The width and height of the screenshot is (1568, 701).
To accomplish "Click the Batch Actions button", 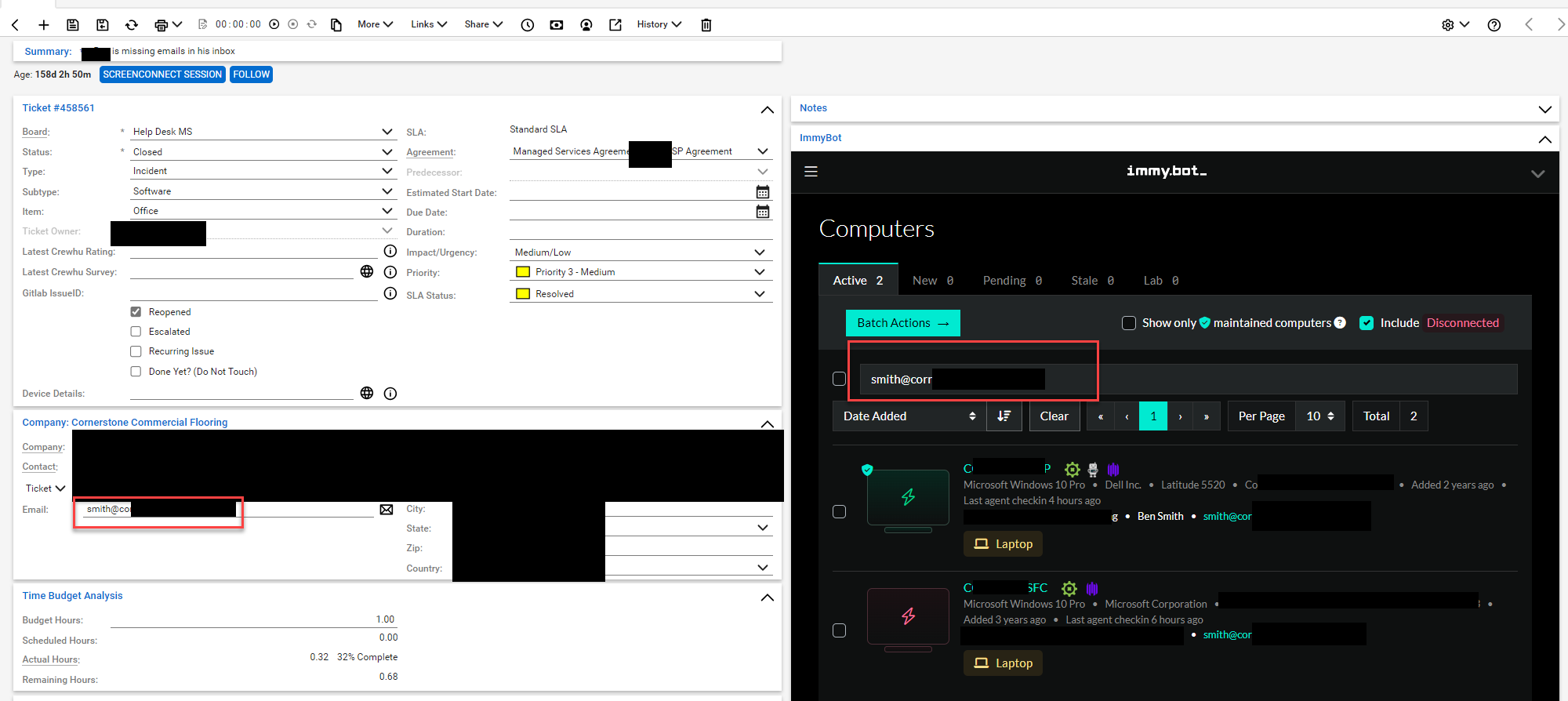I will (902, 323).
